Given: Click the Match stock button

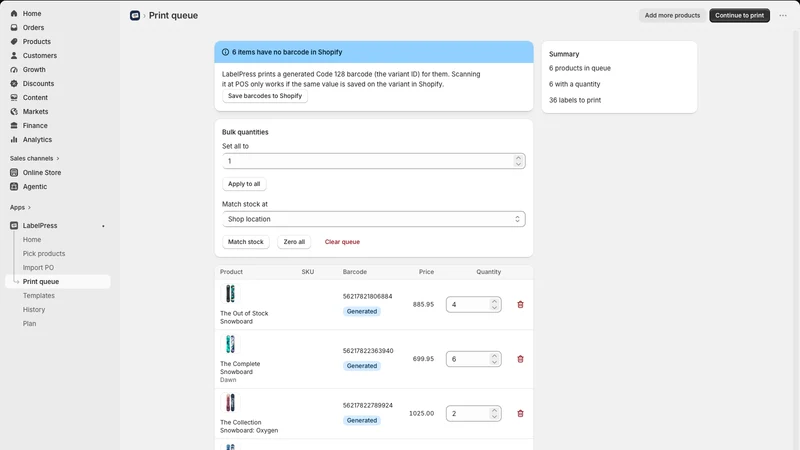Looking at the screenshot, I should pyautogui.click(x=245, y=242).
